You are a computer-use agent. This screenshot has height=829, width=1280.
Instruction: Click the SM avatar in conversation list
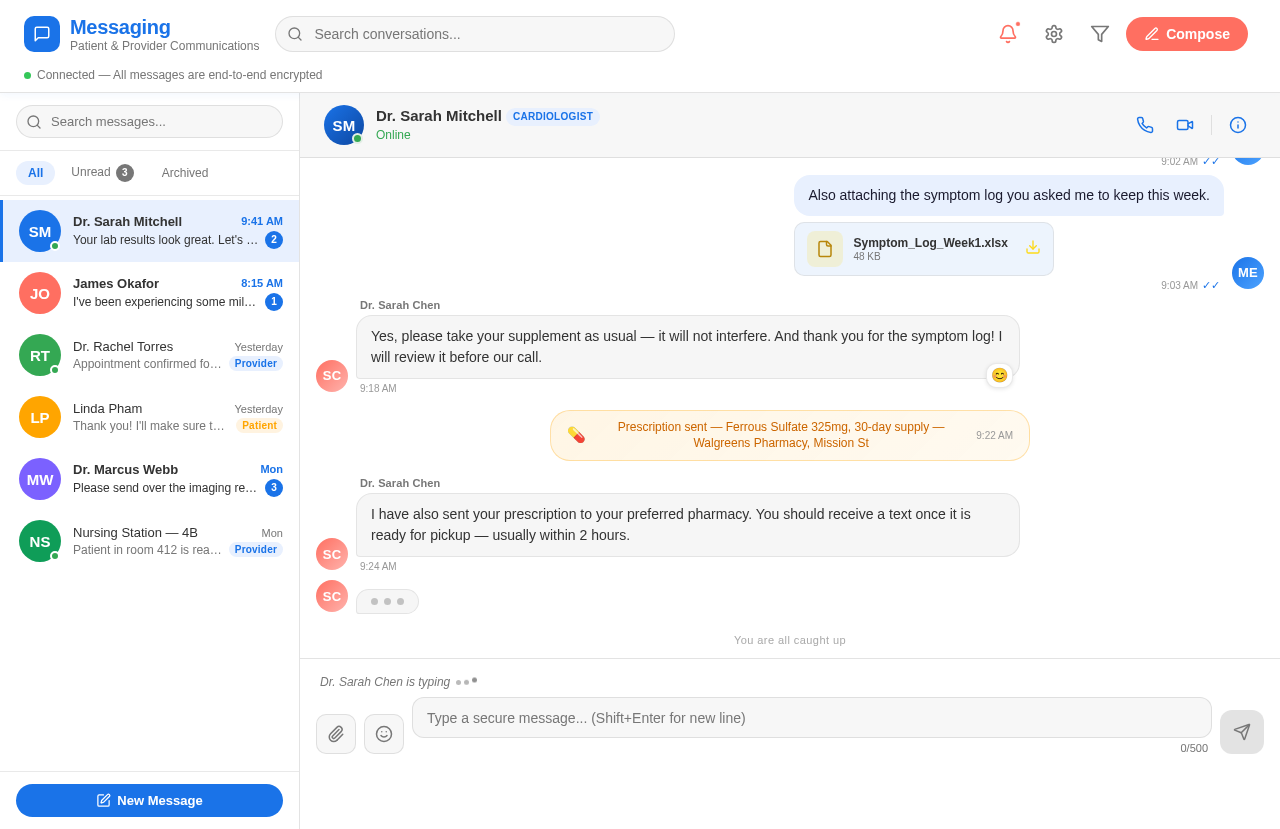coord(40,231)
